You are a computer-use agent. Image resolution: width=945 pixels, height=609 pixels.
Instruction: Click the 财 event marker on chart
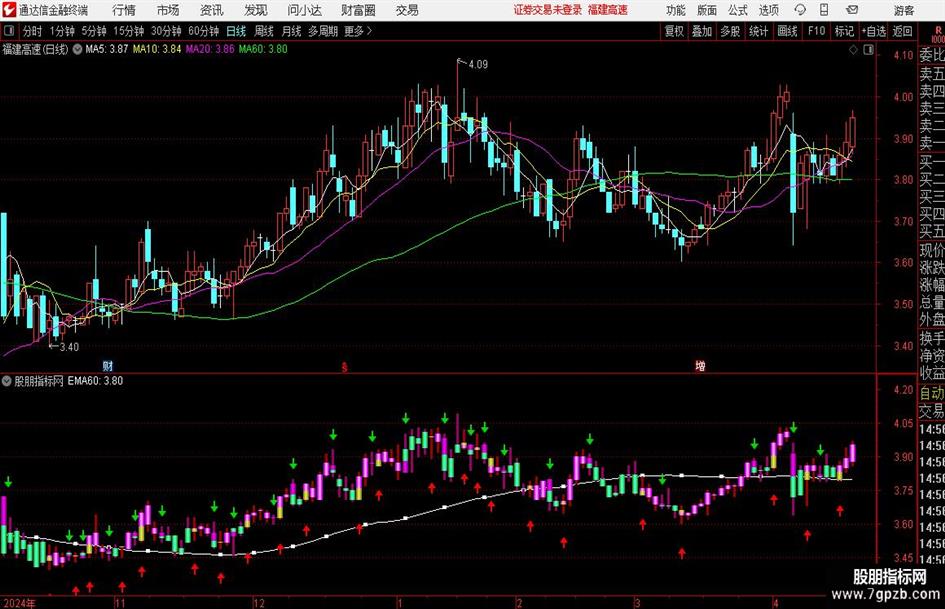[108, 366]
